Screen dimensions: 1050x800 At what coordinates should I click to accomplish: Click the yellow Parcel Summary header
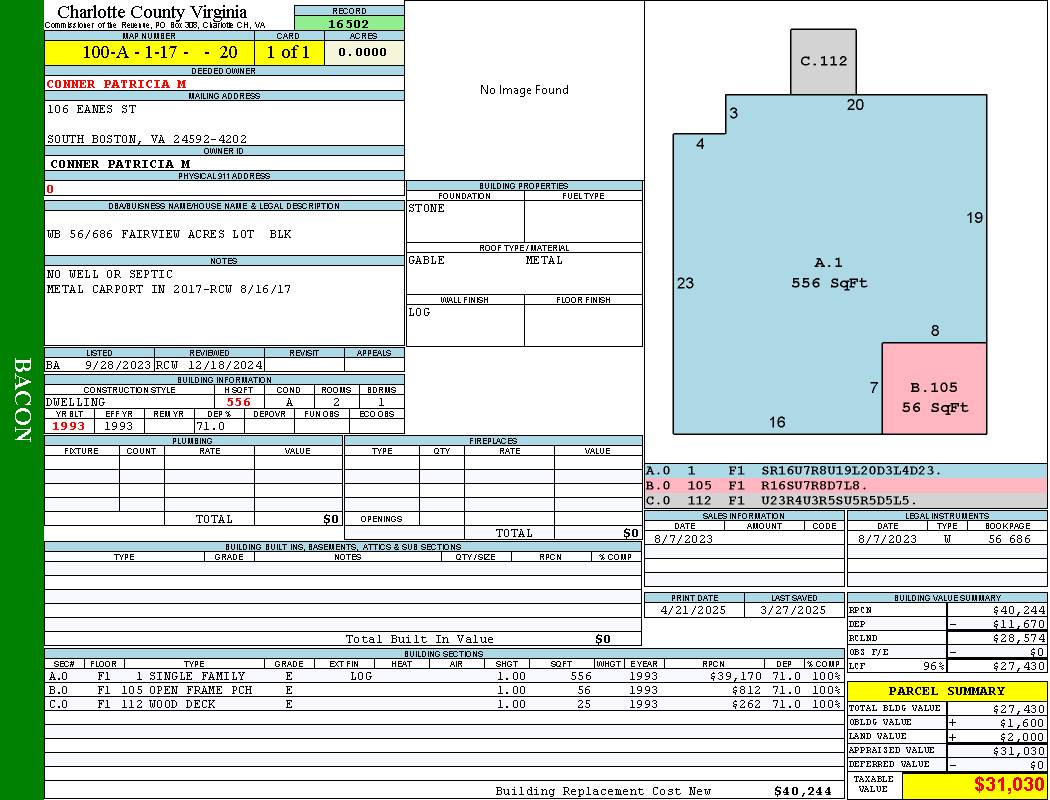pyautogui.click(x=947, y=691)
